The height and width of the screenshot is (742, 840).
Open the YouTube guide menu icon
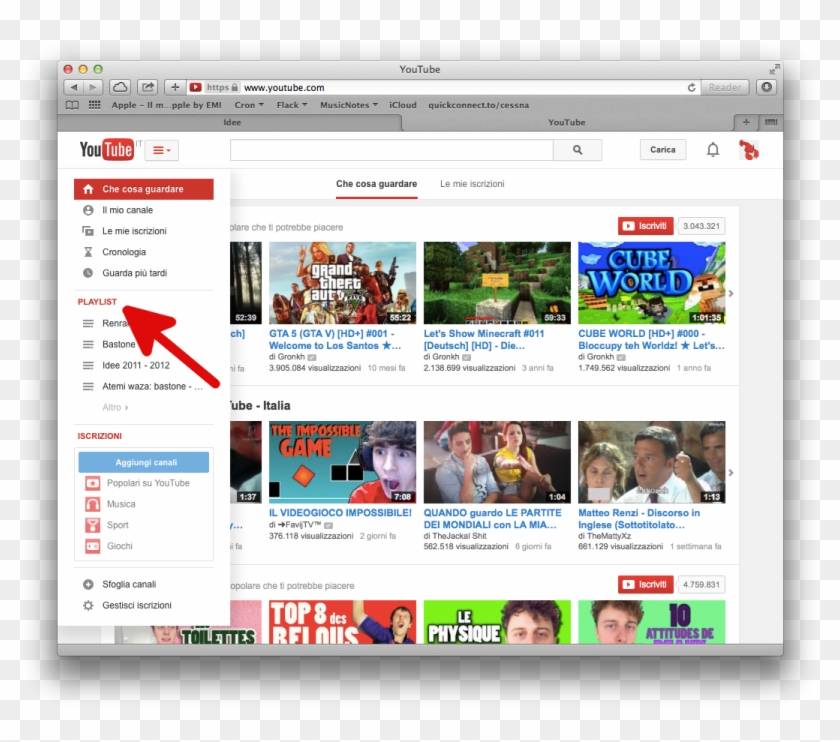[x=159, y=149]
